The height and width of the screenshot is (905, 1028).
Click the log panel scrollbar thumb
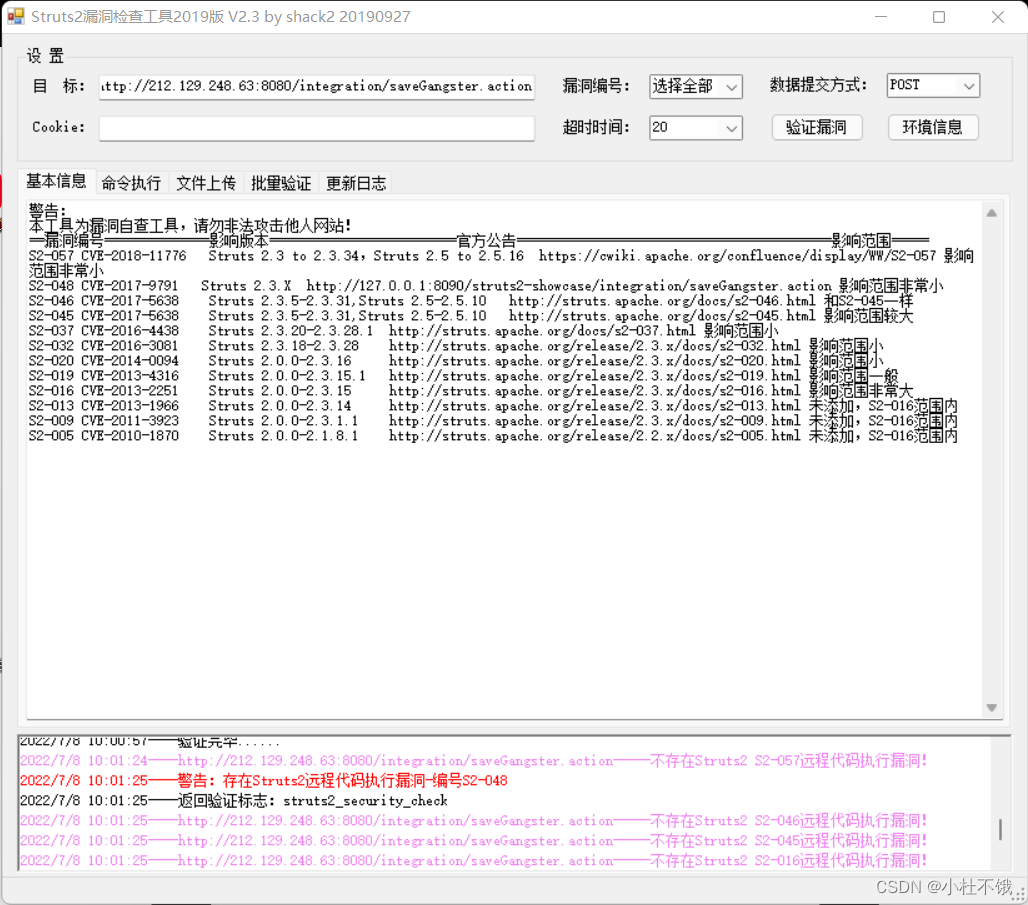pos(1000,829)
